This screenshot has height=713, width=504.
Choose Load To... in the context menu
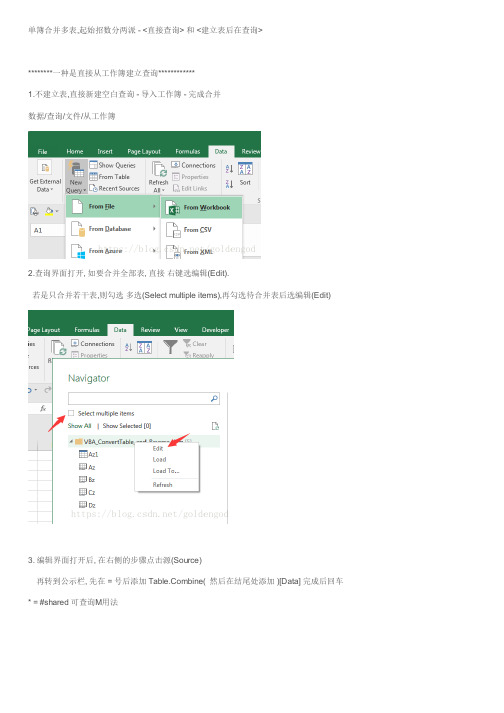[x=167, y=471]
